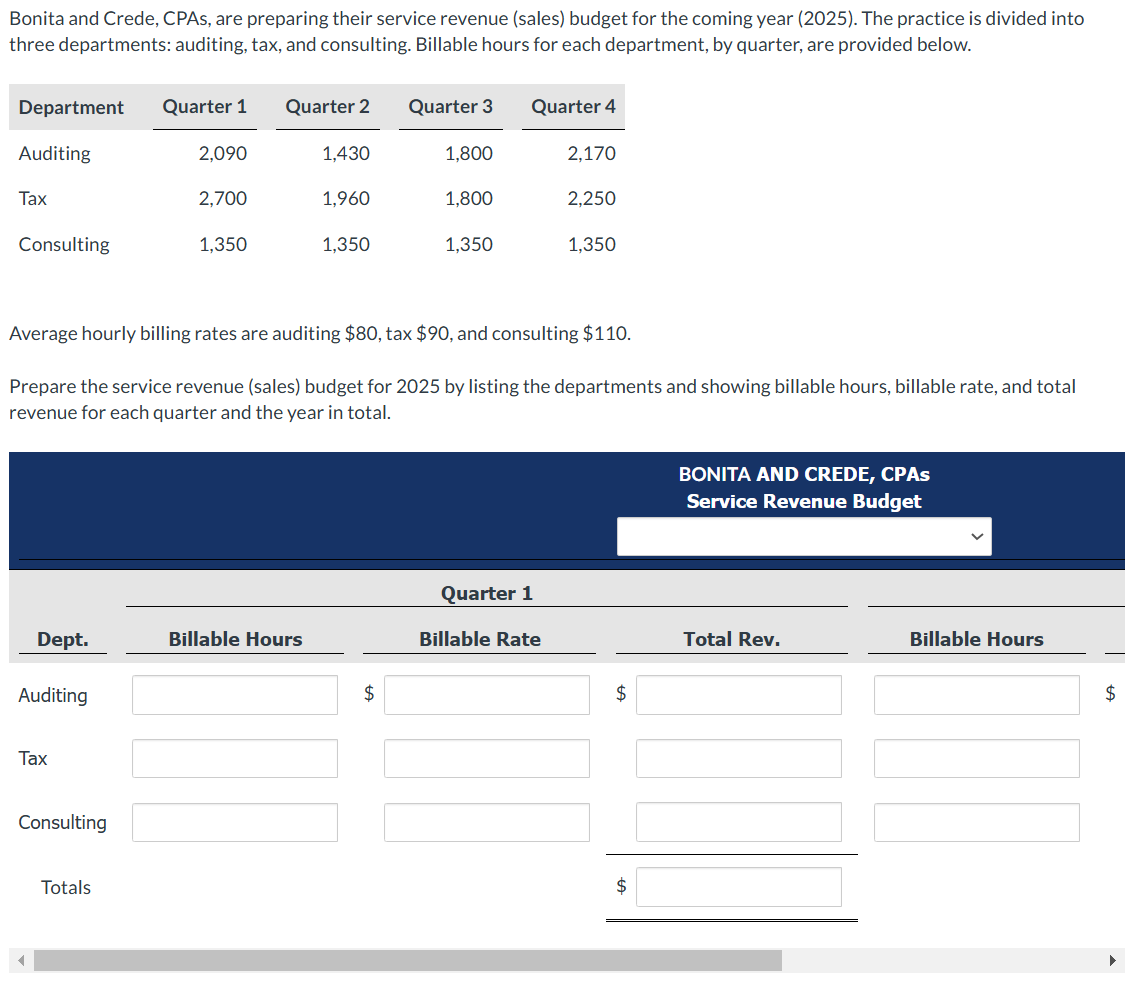Click Auditing Quarter 4 value 2,170

592,153
